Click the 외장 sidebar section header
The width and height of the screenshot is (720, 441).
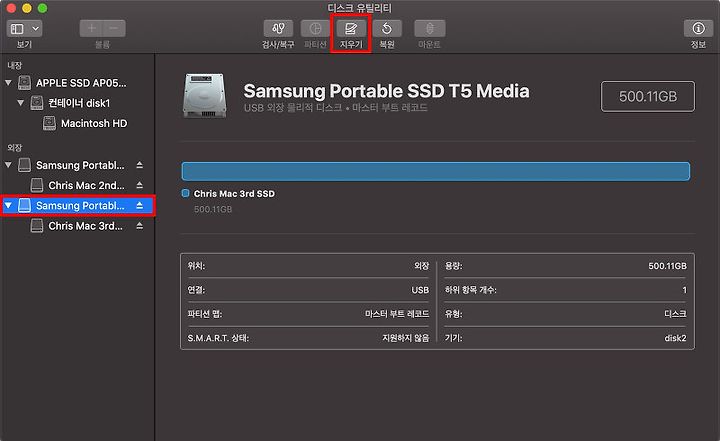[x=14, y=148]
